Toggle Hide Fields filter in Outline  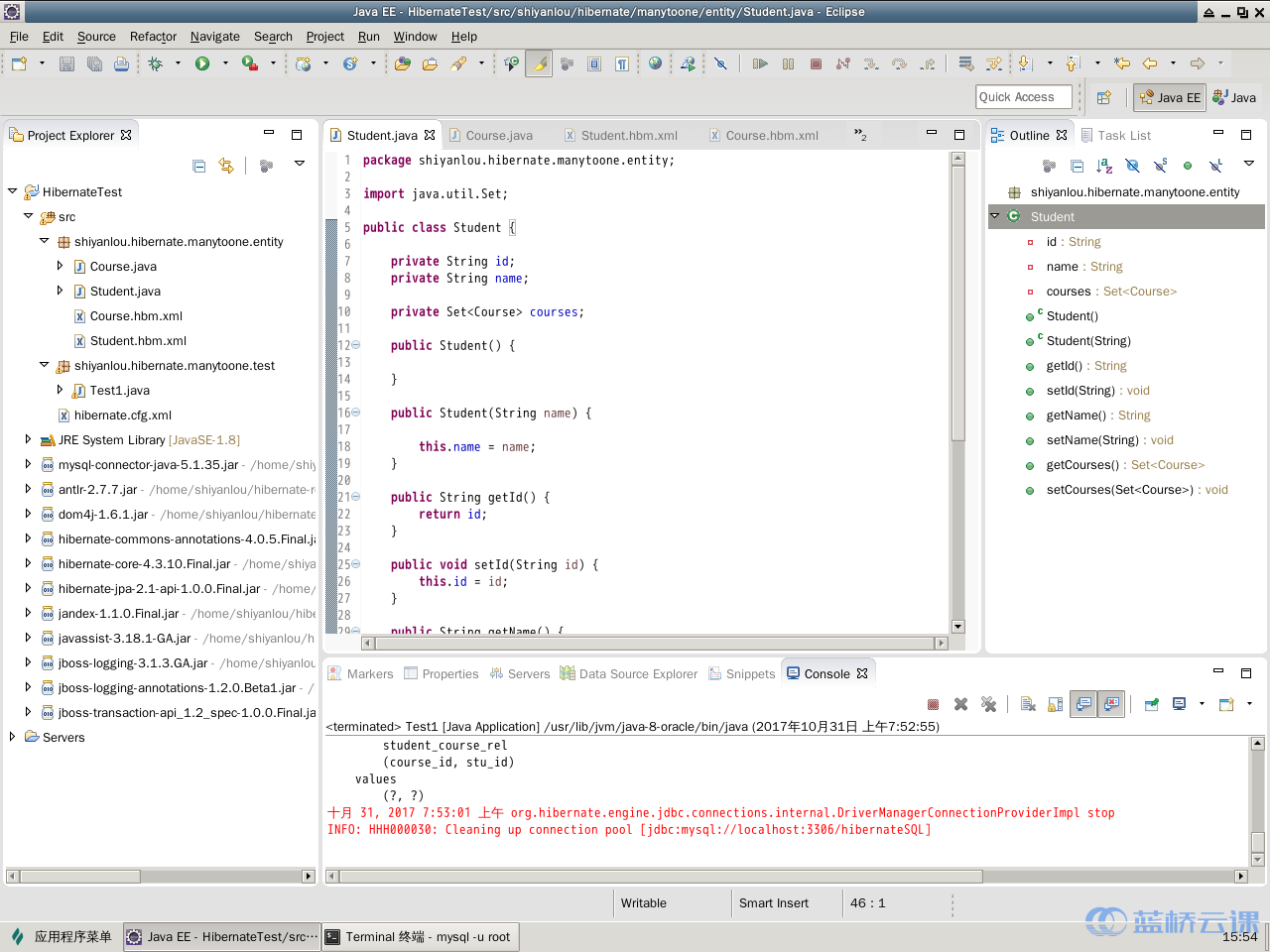[1132, 166]
